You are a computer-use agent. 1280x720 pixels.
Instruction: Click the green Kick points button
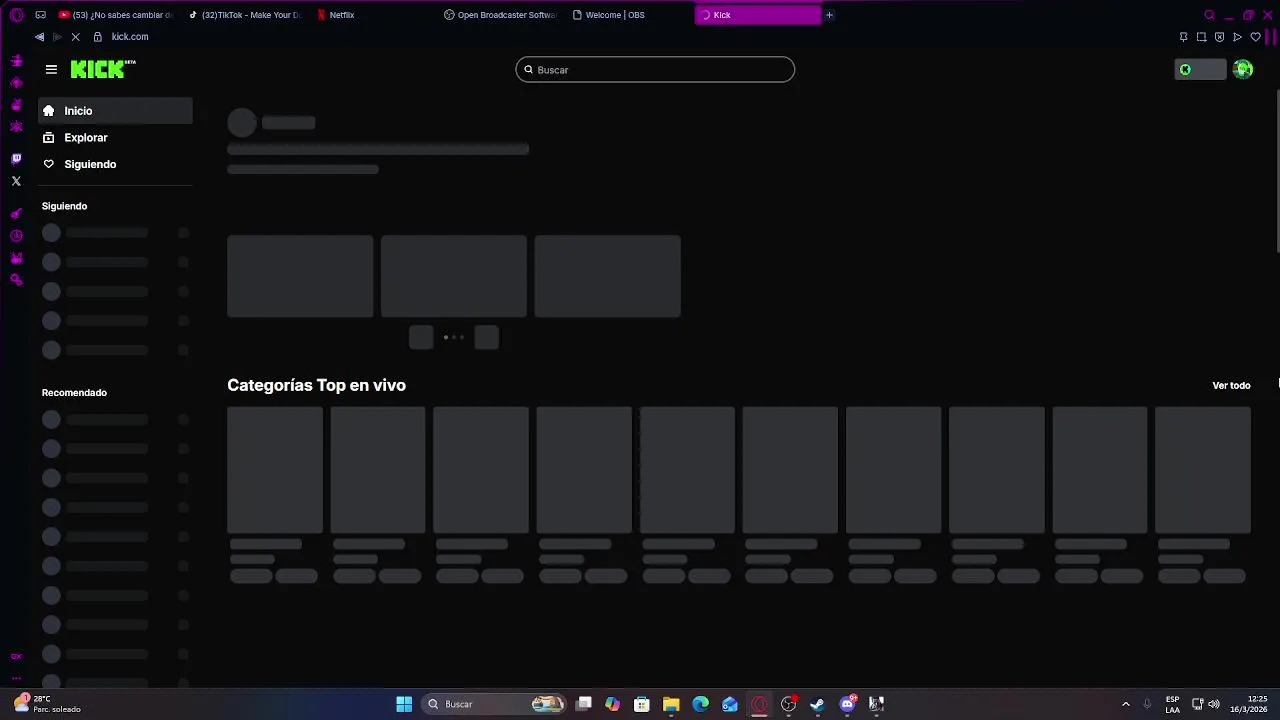(1200, 69)
